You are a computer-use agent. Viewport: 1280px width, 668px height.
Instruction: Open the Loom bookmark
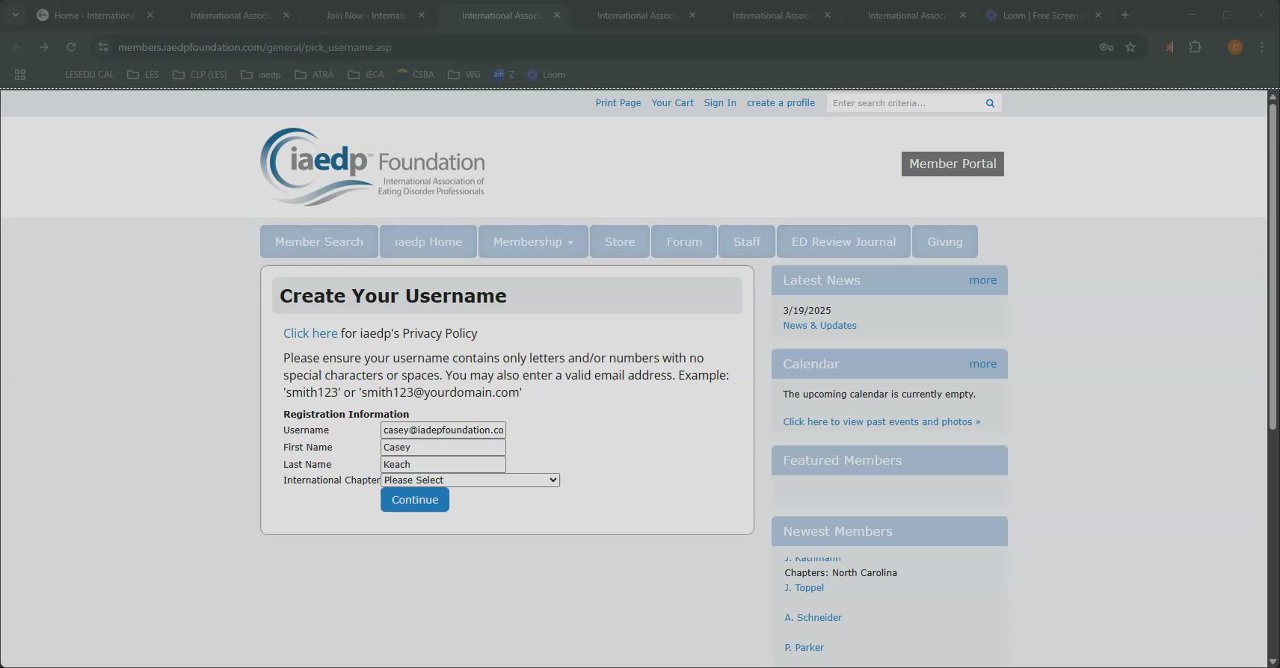pos(546,74)
